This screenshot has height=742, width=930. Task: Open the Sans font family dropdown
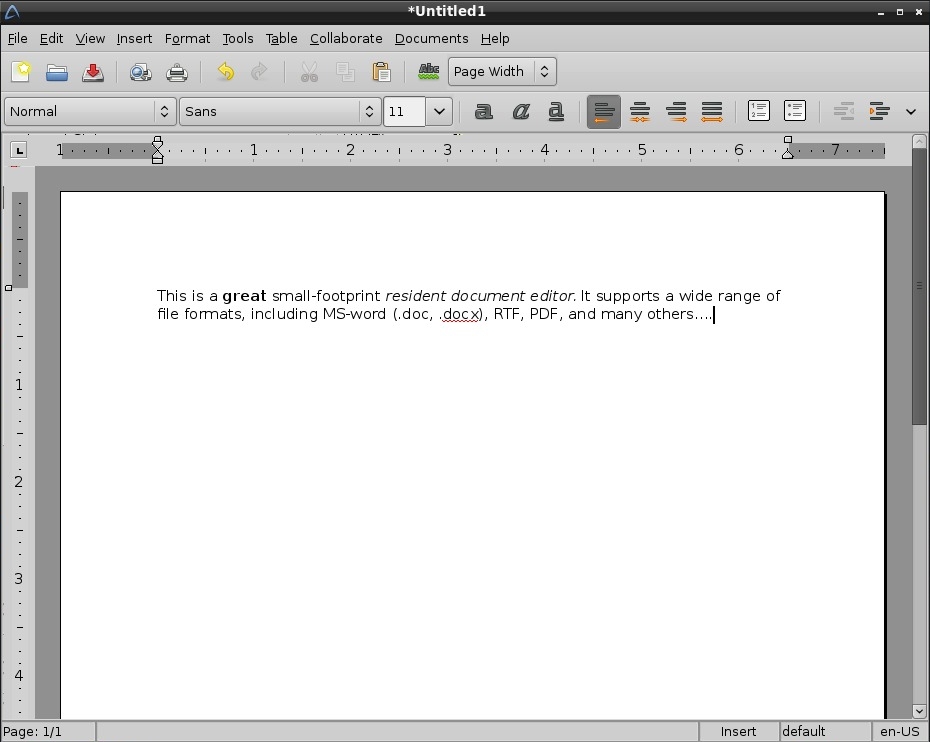[279, 112]
